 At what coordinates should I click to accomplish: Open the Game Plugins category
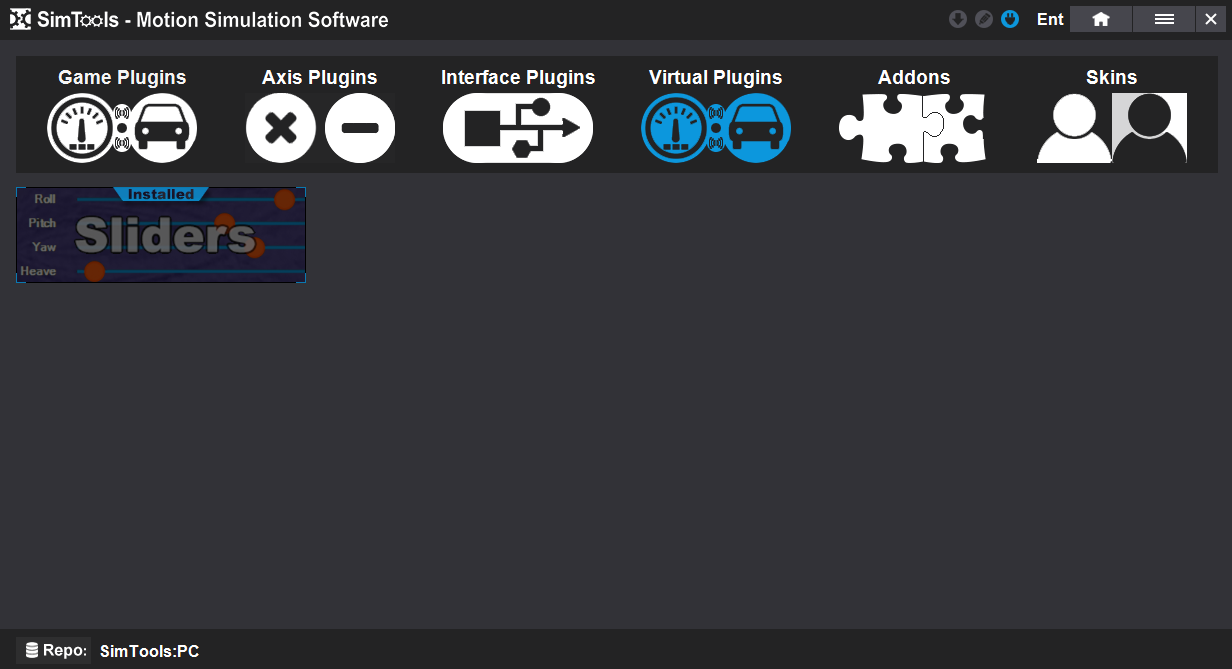tap(122, 115)
